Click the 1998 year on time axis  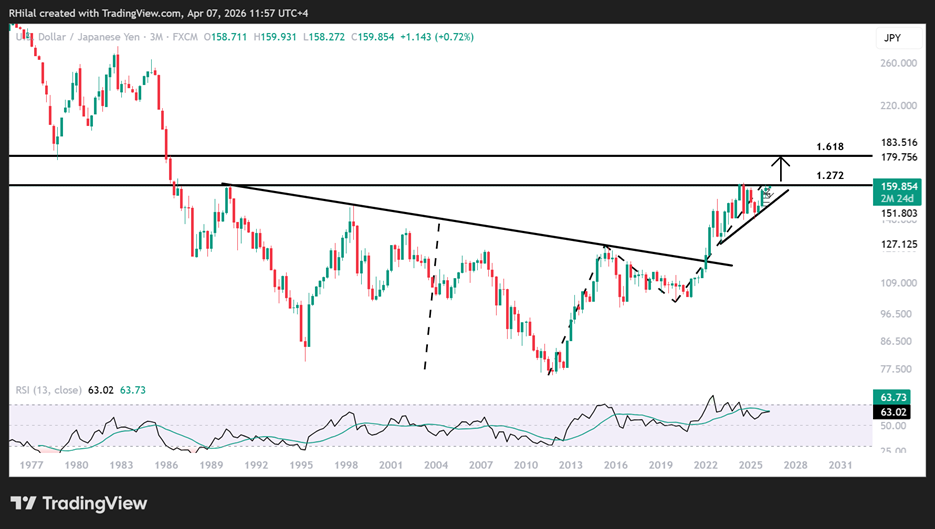coord(347,465)
